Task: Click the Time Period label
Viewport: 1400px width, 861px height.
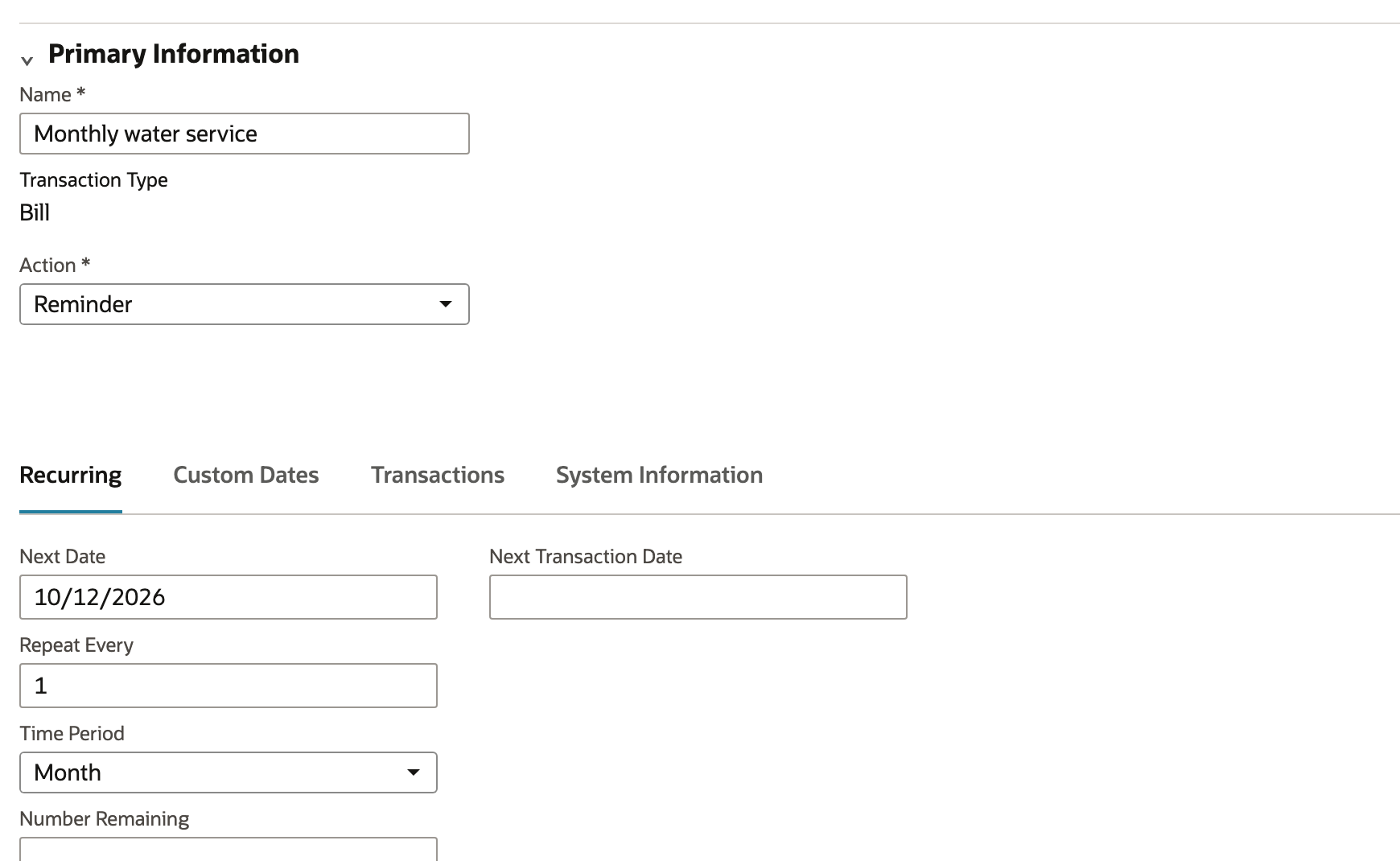Action: pyautogui.click(x=72, y=733)
